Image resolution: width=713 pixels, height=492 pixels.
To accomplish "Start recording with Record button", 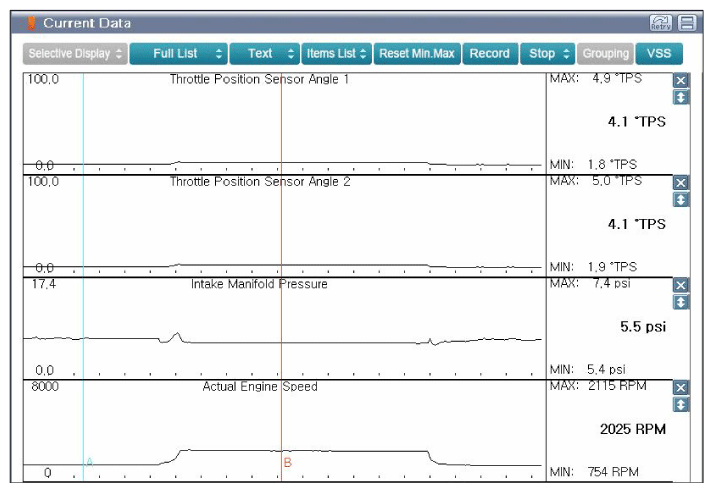I will pyautogui.click(x=490, y=54).
